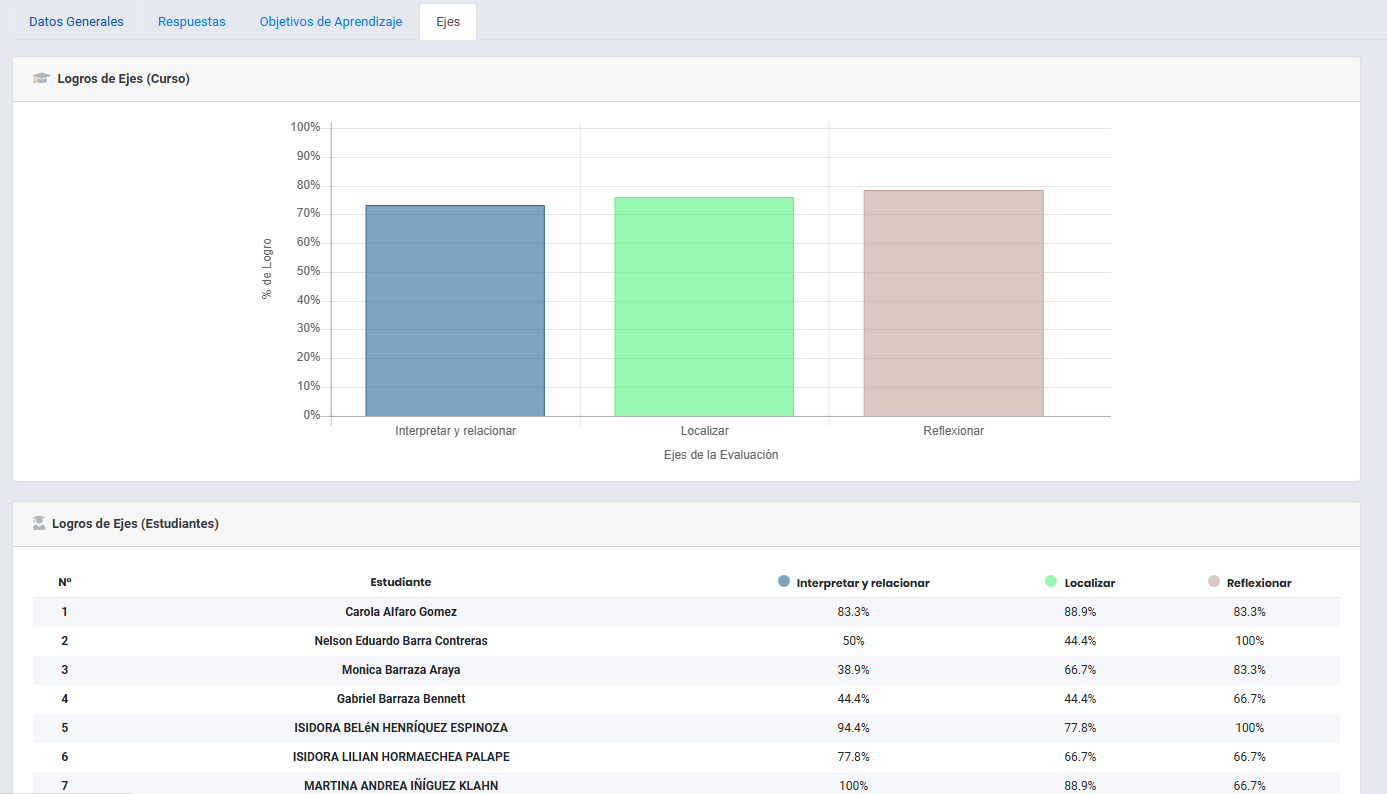Select ISIDORA LILIAN HORMAECHEA PALAPE row name
This screenshot has width=1387, height=794.
click(401, 757)
